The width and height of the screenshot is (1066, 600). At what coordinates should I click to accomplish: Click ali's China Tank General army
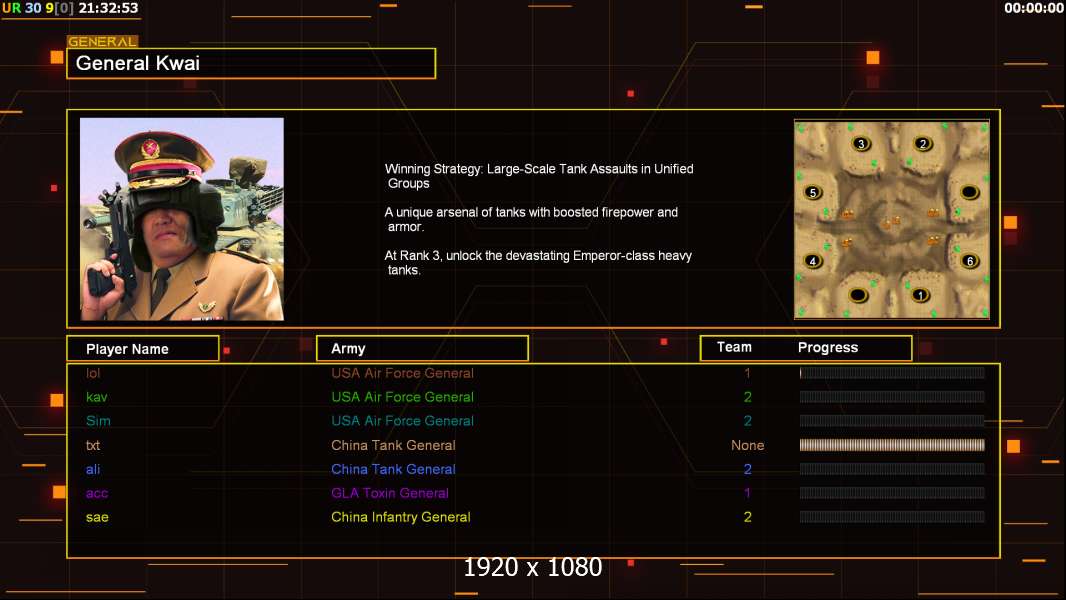pos(393,469)
